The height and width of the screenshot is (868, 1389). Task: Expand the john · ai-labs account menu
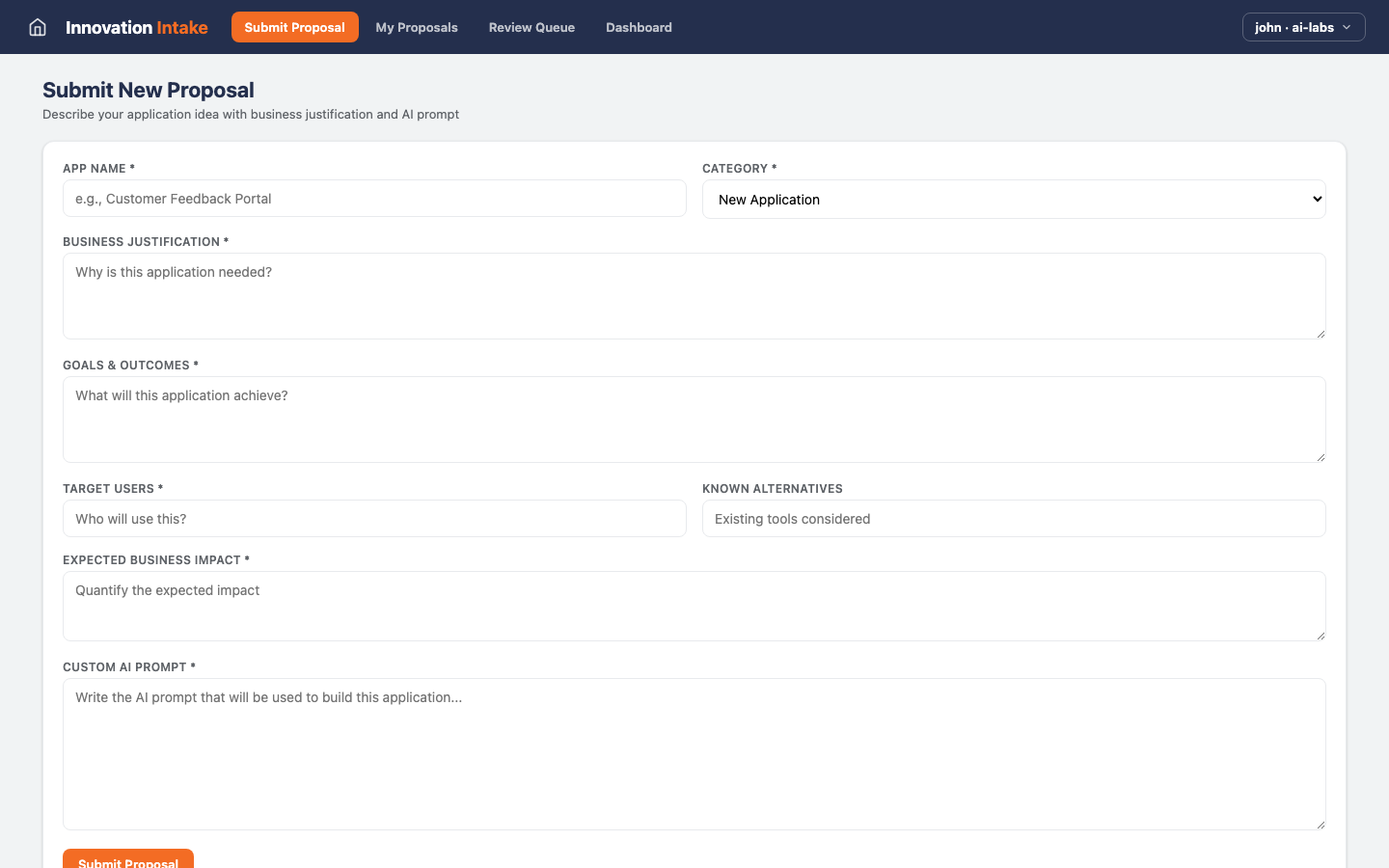(x=1302, y=27)
